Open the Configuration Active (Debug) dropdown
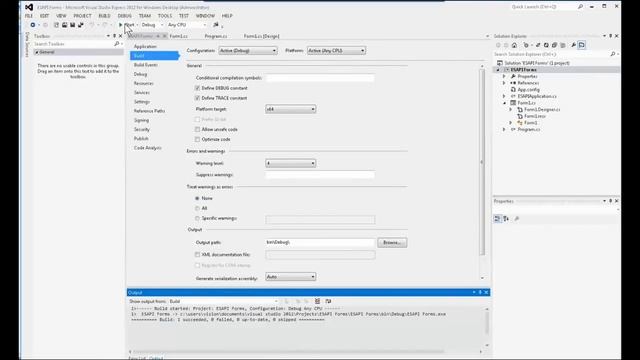 click(248, 51)
